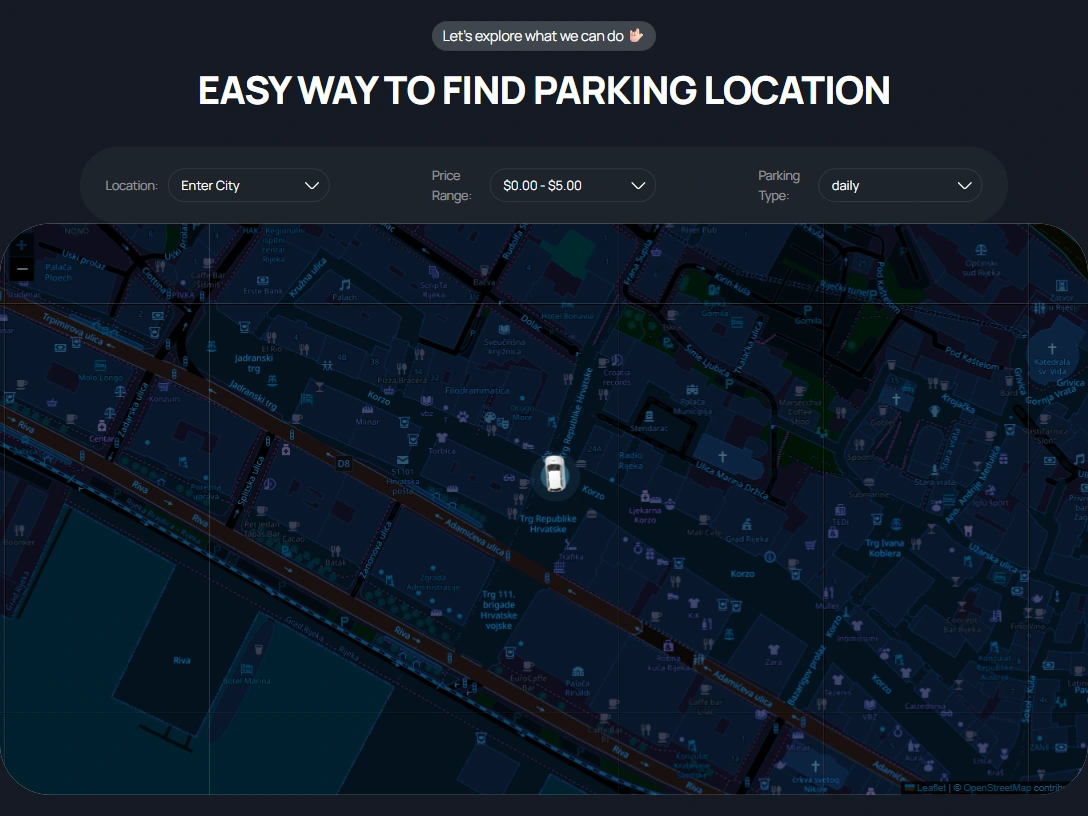This screenshot has height=816, width=1088.
Task: Click the Ljekarna Korzo pharmacy icon
Action: (645, 496)
